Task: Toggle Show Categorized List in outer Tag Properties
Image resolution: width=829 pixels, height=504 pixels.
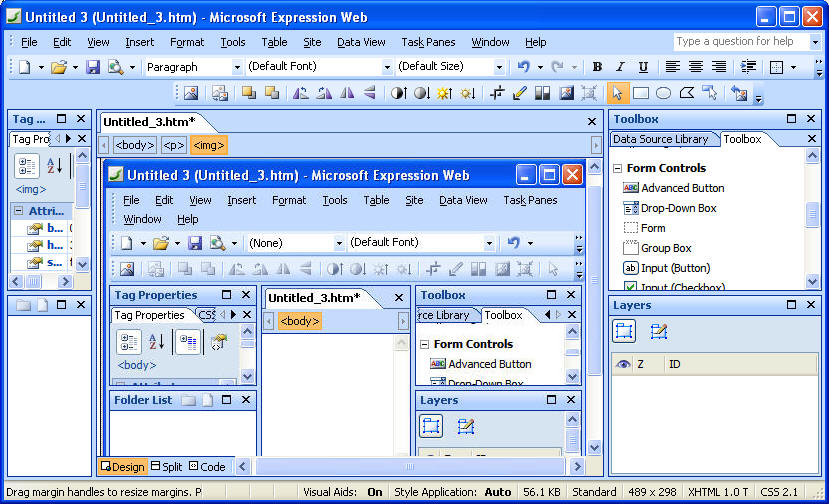Action: point(26,166)
